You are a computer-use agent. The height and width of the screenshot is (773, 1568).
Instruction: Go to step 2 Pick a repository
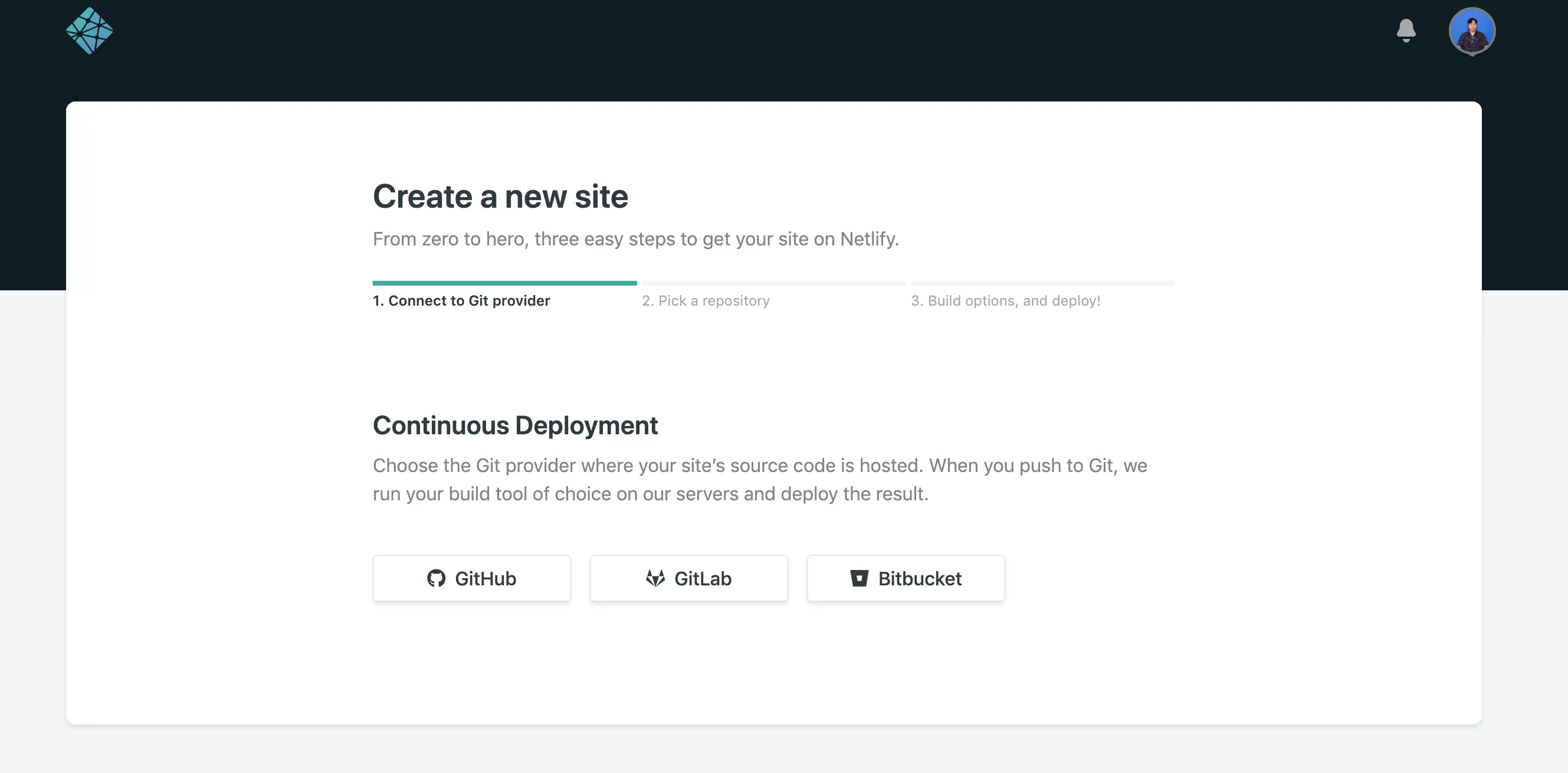click(706, 301)
